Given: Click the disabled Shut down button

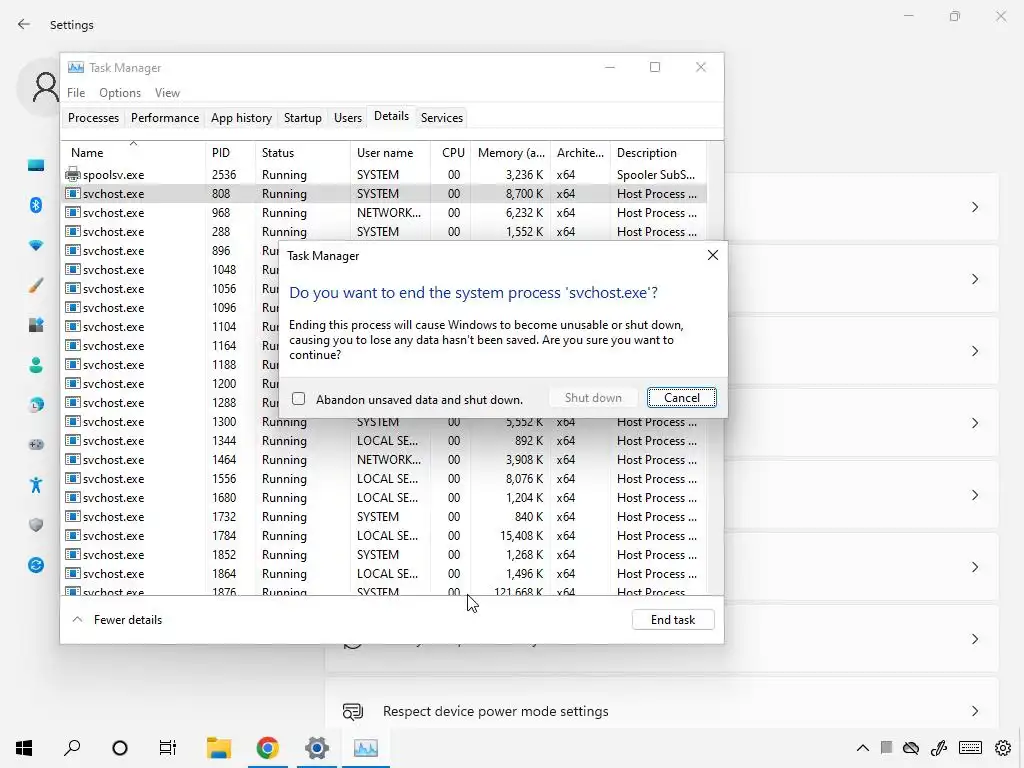Looking at the screenshot, I should (x=592, y=398).
